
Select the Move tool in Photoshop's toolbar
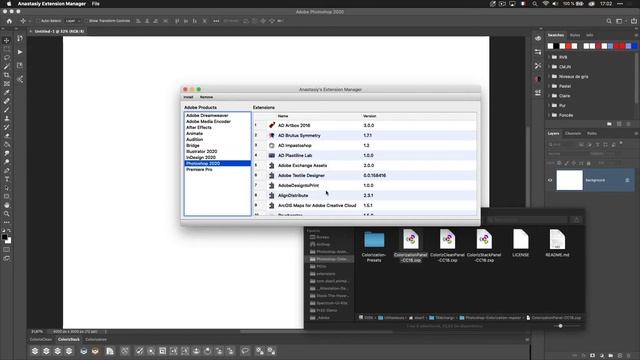click(x=7, y=40)
